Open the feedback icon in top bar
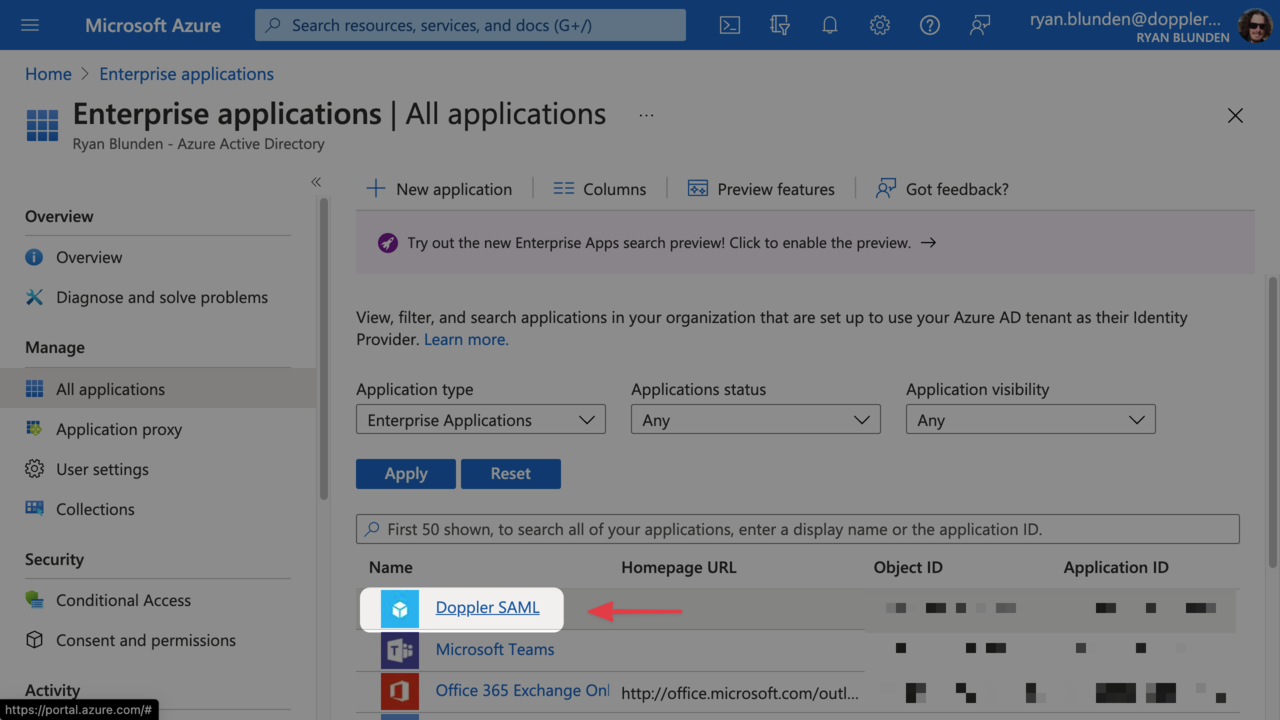 tap(980, 25)
